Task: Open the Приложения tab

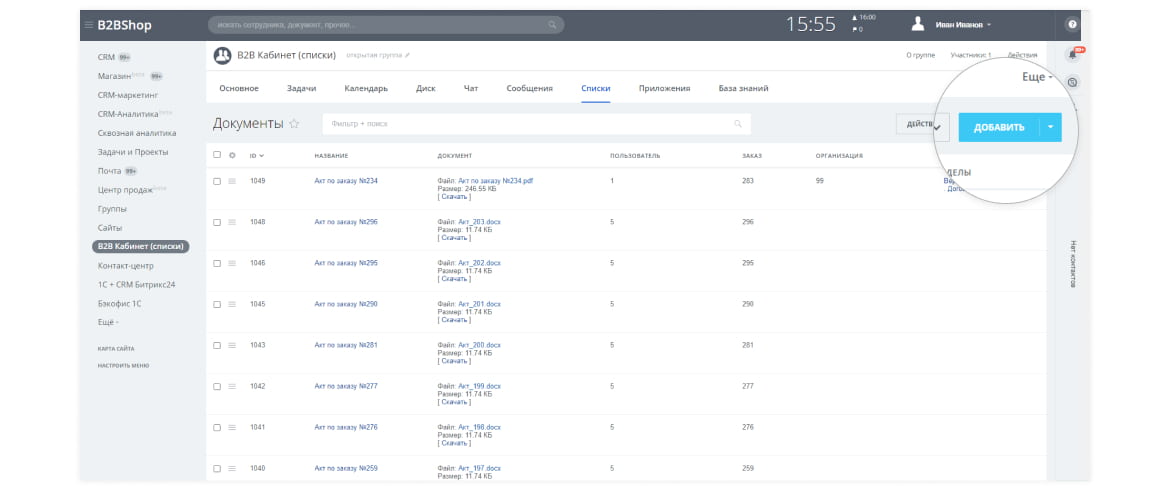Action: 664,88
